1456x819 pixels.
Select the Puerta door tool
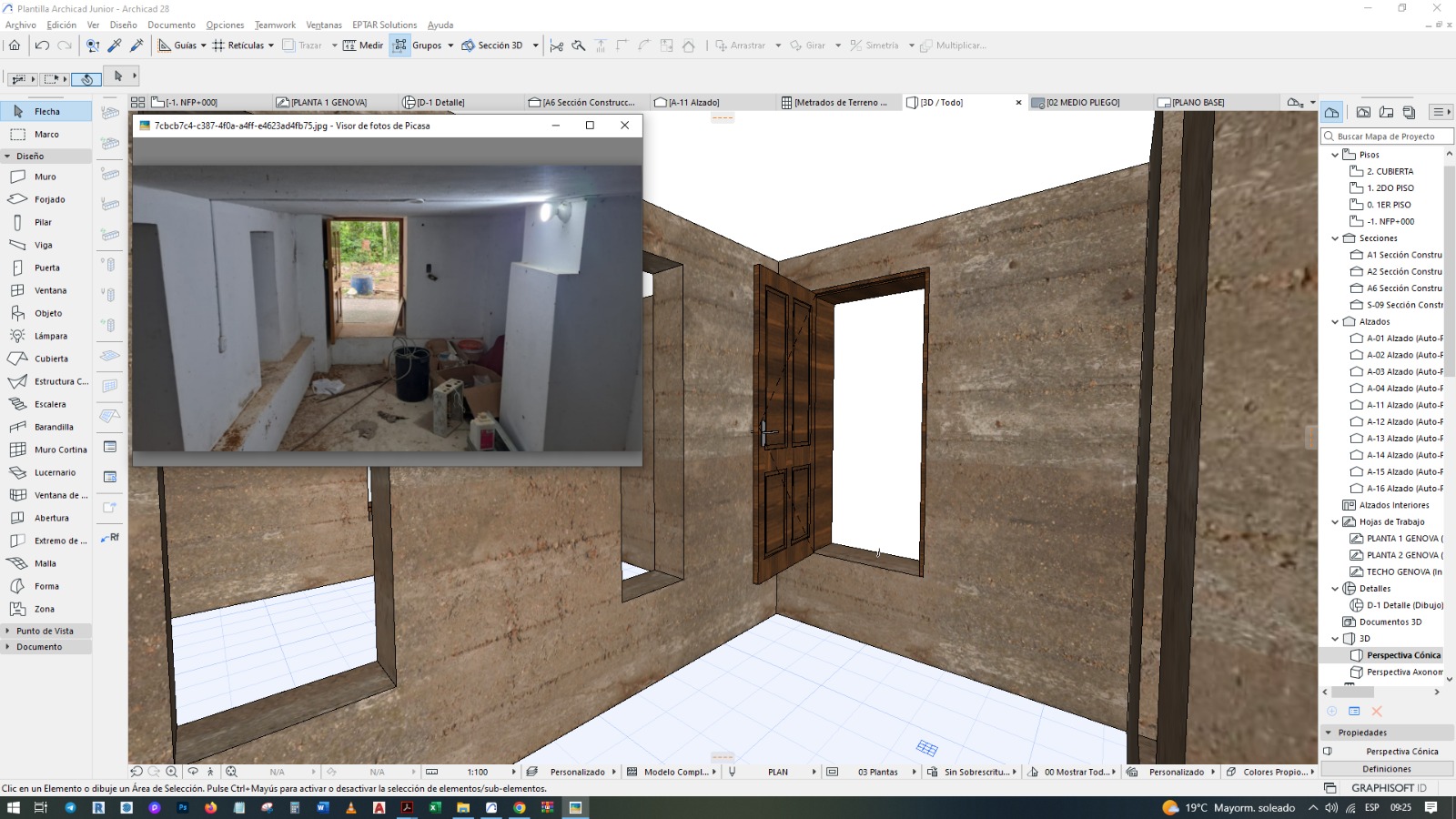pyautogui.click(x=45, y=268)
